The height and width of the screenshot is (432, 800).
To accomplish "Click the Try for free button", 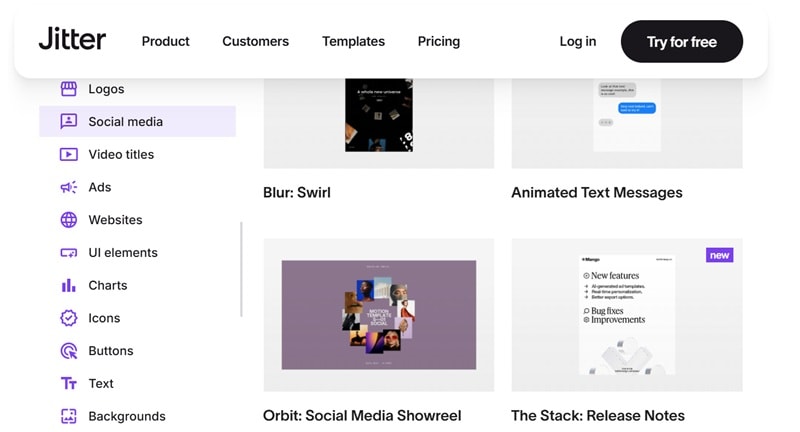I will pyautogui.click(x=682, y=41).
